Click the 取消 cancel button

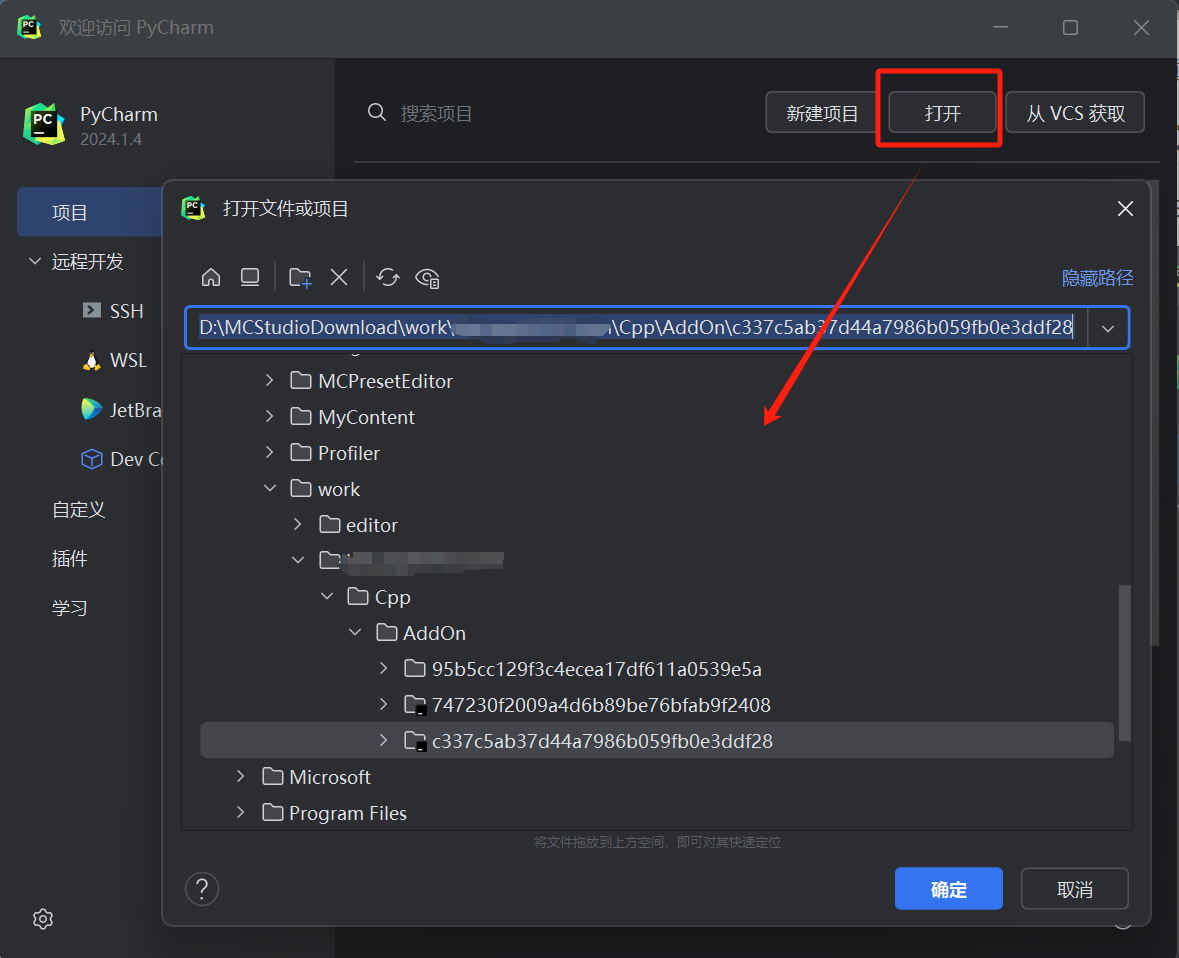(1074, 889)
